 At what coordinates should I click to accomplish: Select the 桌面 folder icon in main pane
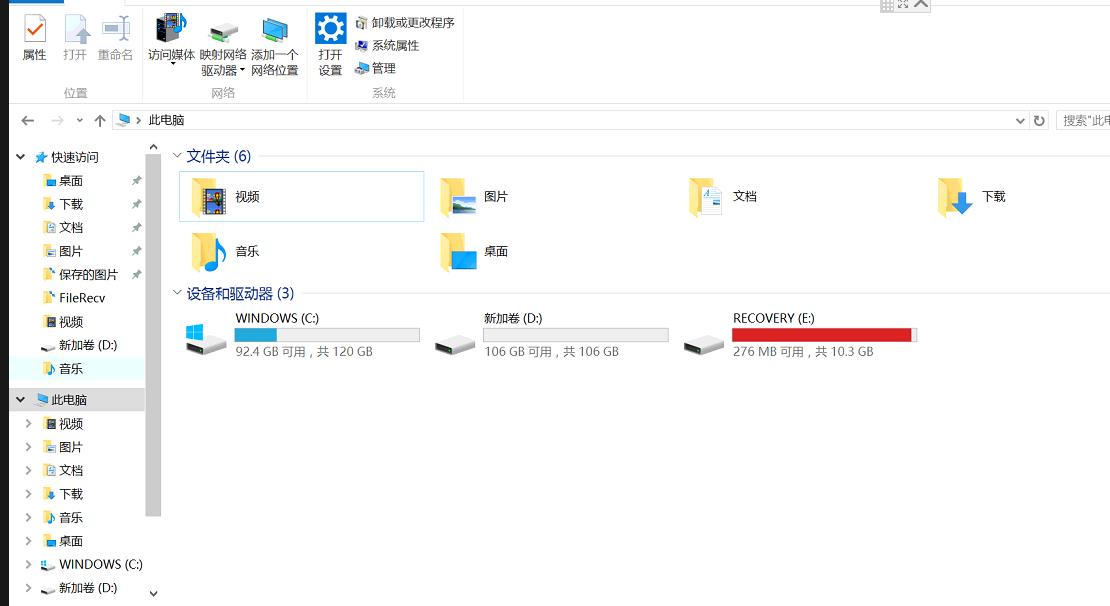458,252
